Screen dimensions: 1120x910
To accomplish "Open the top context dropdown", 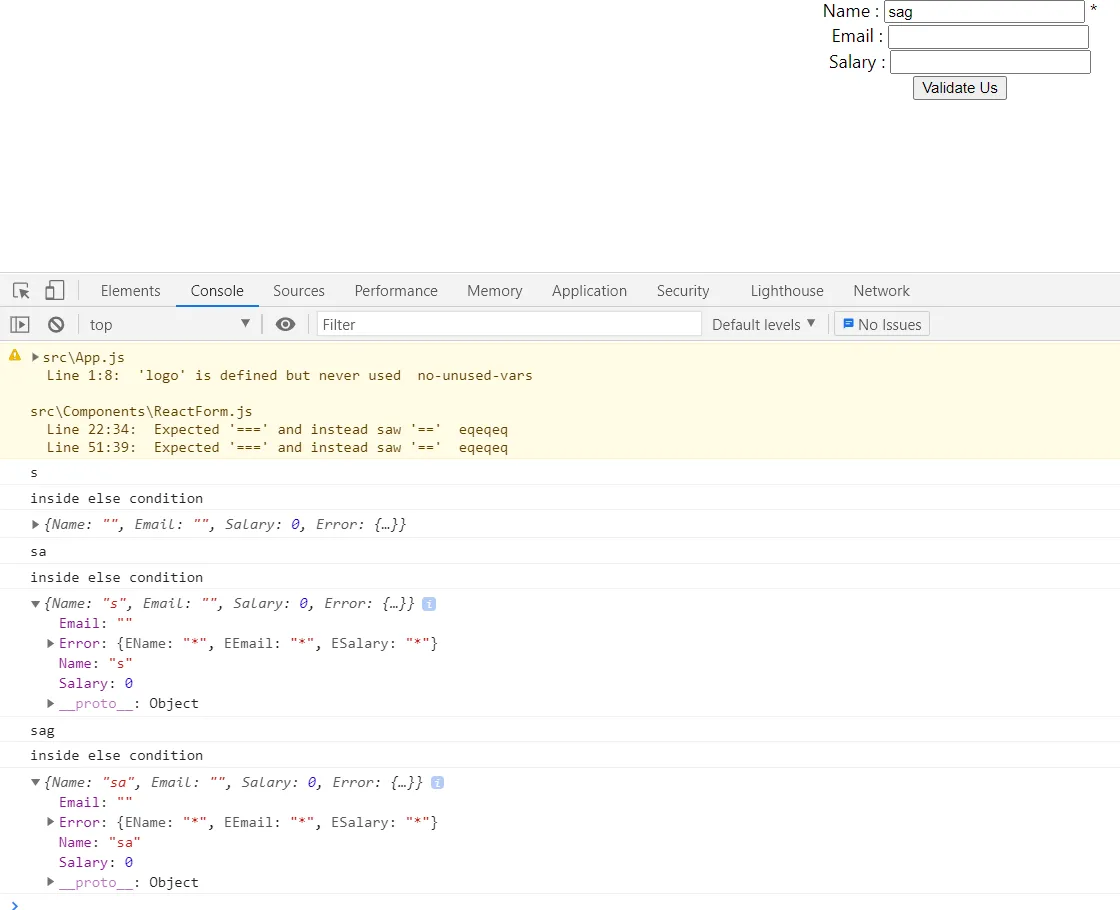I will click(x=169, y=324).
